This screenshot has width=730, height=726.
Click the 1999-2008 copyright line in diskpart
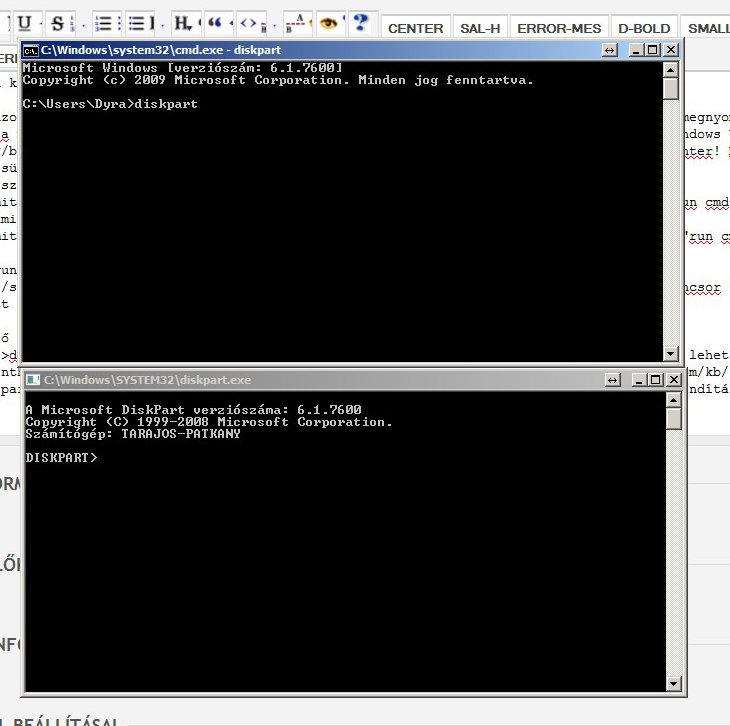(x=209, y=422)
